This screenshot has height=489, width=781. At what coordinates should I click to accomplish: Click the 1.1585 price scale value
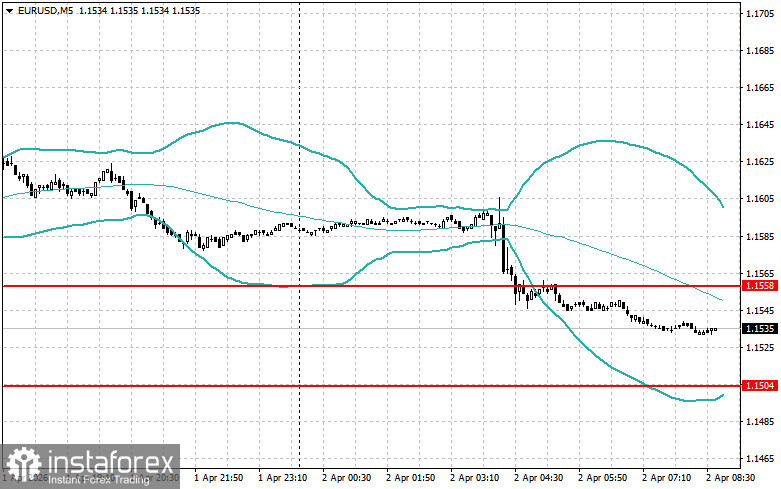tap(760, 236)
